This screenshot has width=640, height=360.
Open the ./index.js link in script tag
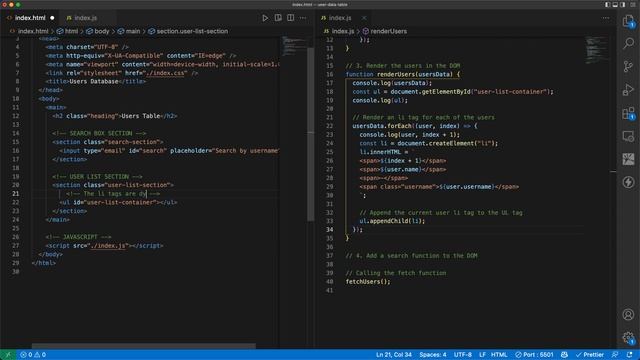pyautogui.click(x=108, y=246)
